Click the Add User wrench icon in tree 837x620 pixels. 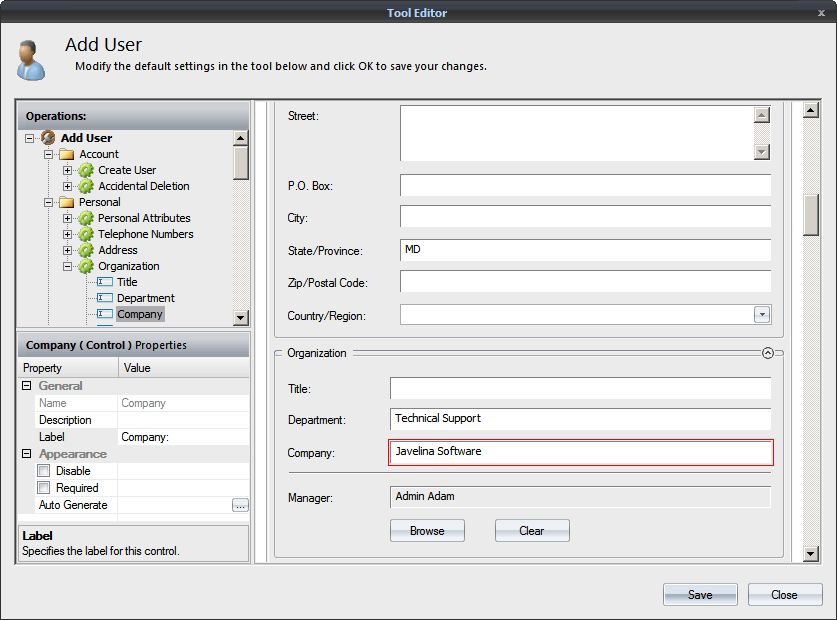click(x=48, y=137)
